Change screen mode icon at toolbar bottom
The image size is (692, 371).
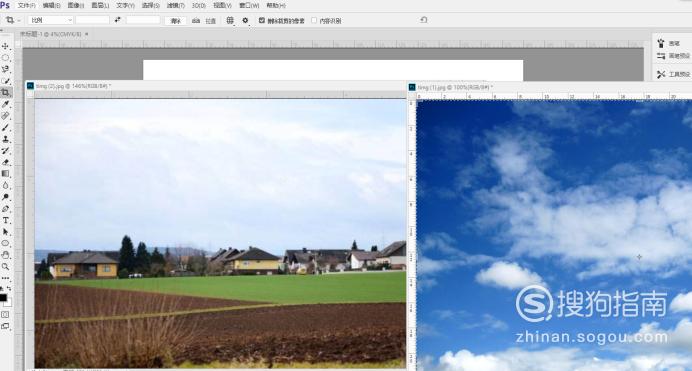5,326
